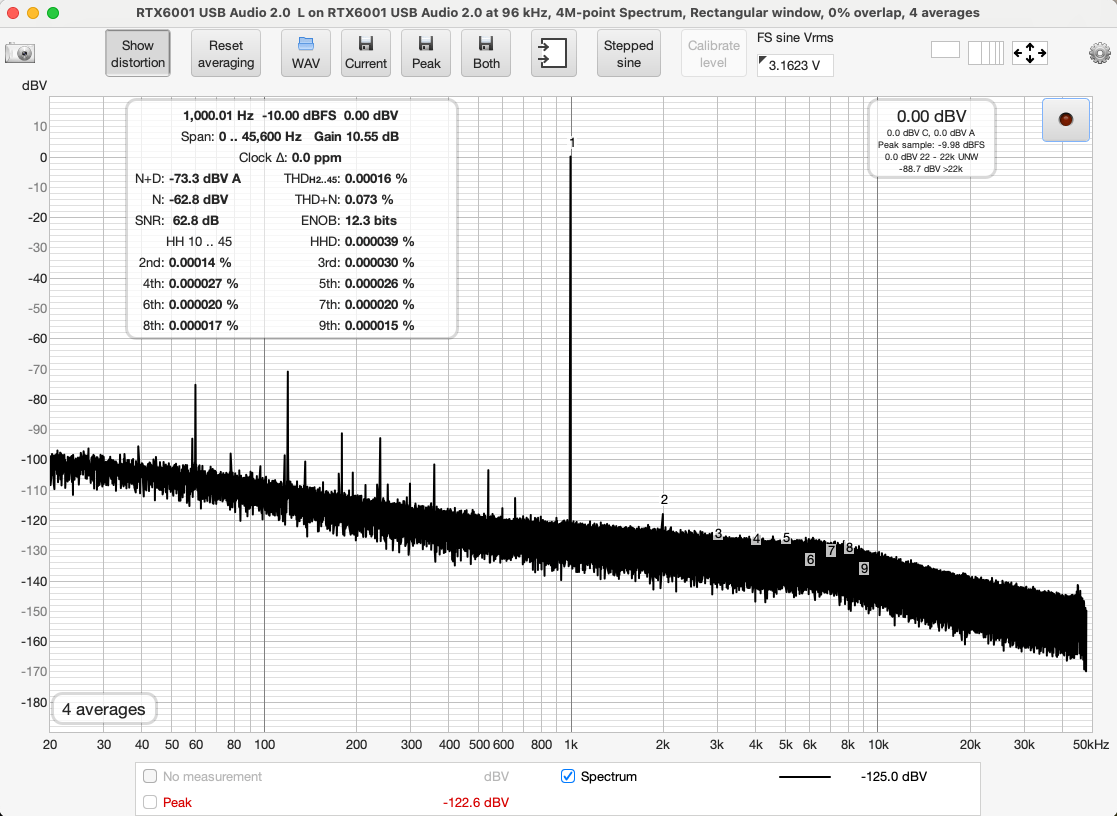
Task: Click the THD+N 0.073 % value
Action: (369, 200)
